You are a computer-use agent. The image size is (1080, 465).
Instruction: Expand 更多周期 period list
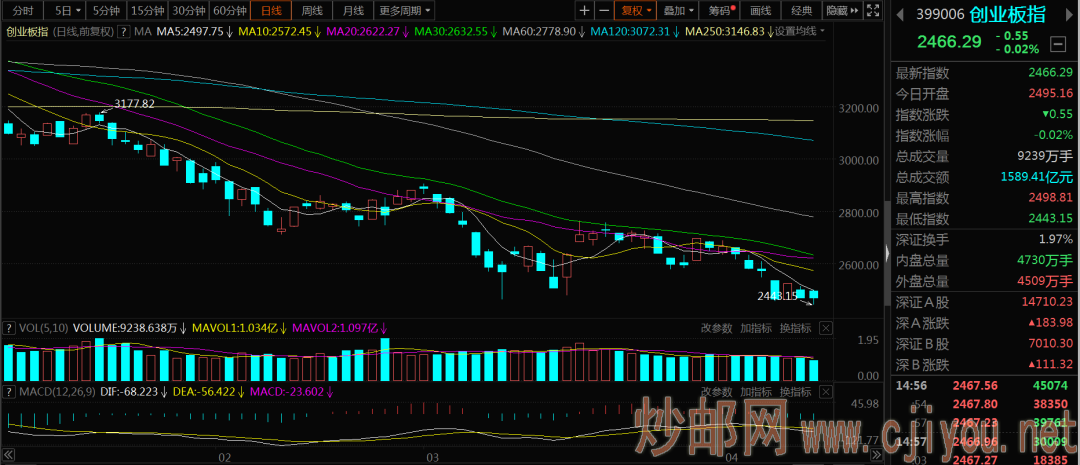tap(406, 10)
